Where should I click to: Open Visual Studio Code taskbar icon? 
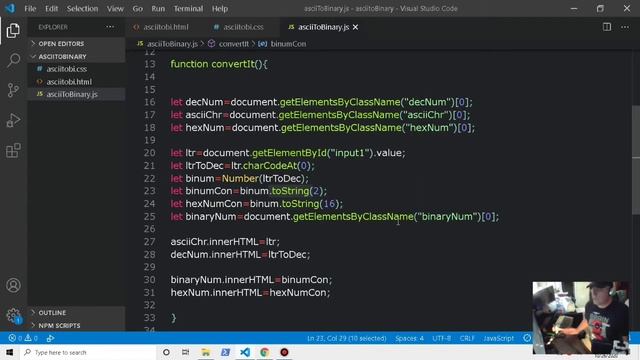[x=245, y=352]
